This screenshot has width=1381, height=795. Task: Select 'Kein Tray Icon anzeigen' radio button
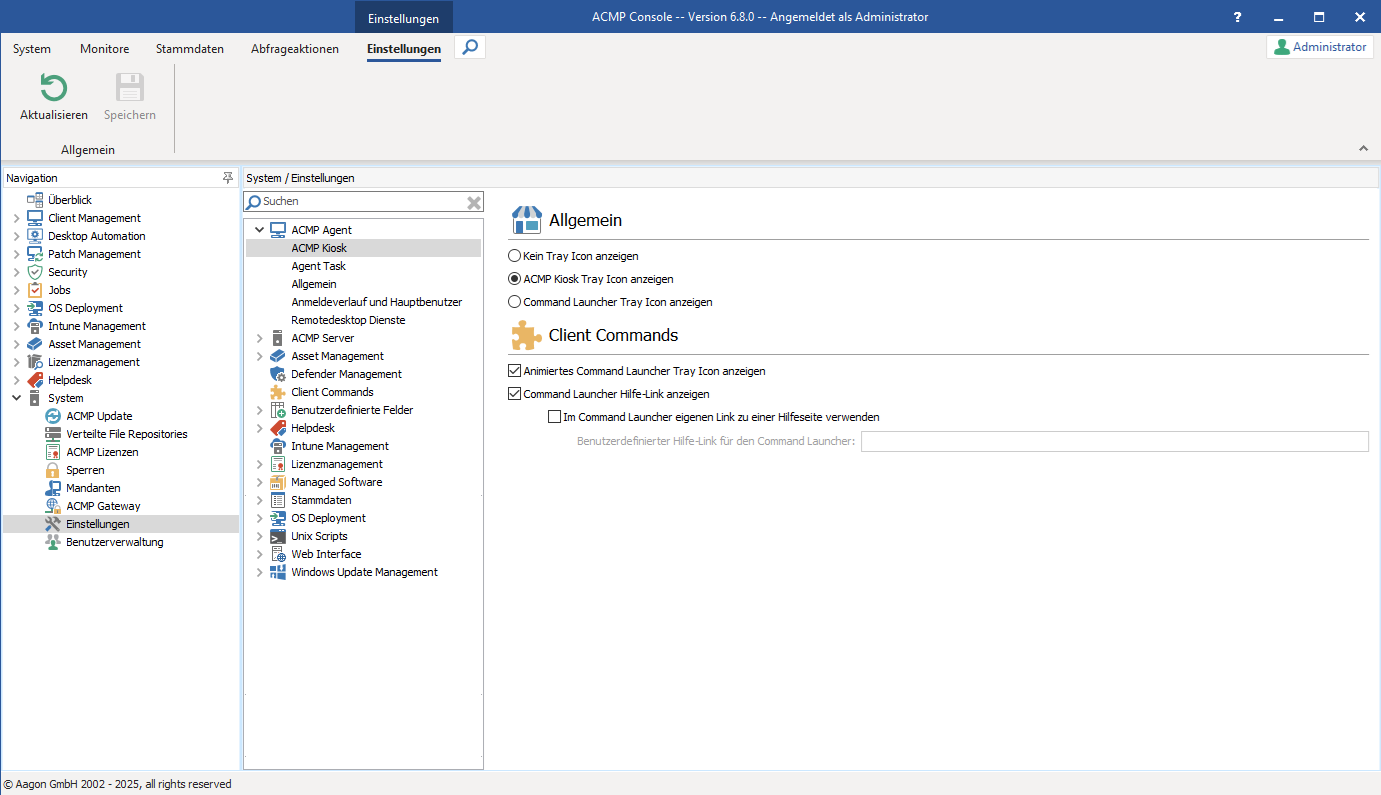point(515,256)
